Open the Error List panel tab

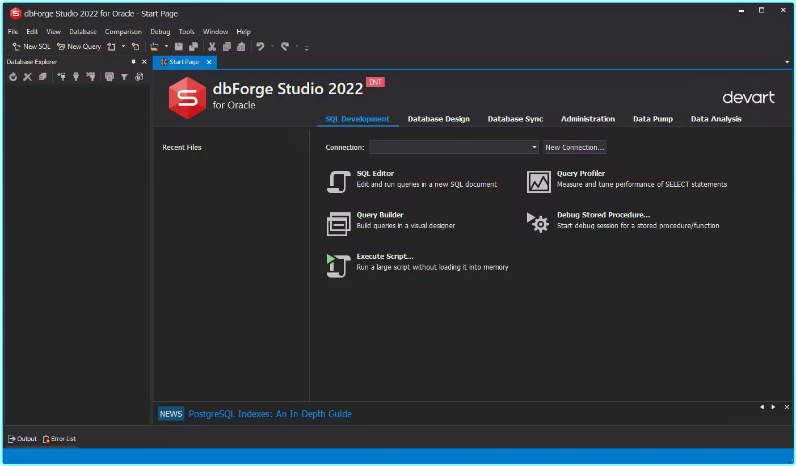click(x=59, y=439)
